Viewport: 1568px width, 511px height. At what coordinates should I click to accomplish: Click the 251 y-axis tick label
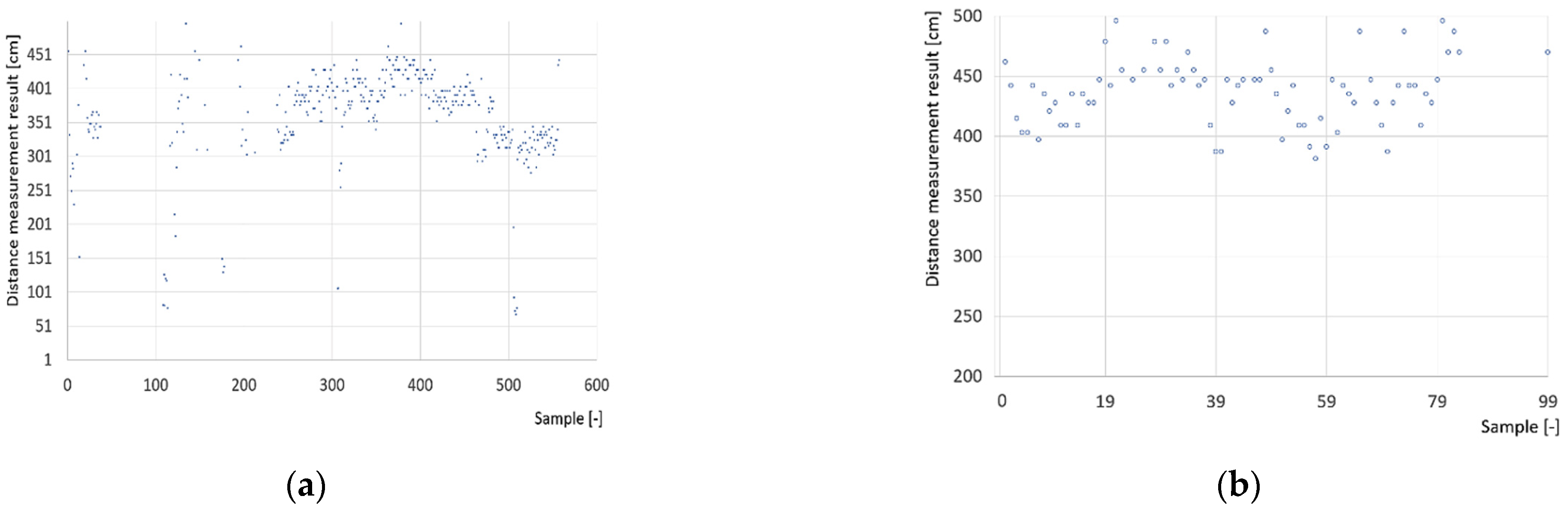tap(39, 191)
